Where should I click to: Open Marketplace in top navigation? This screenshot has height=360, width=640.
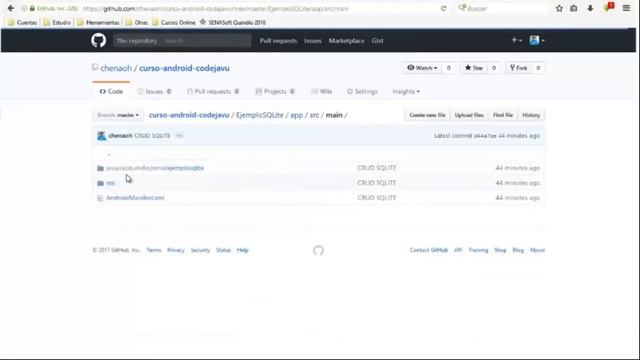click(x=347, y=41)
